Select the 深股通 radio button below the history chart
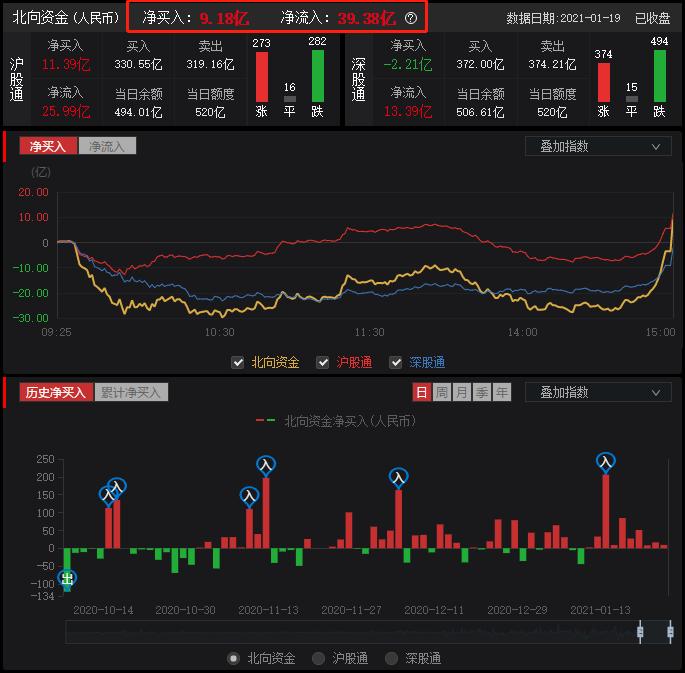Viewport: 685px width, 673px height. (391, 658)
